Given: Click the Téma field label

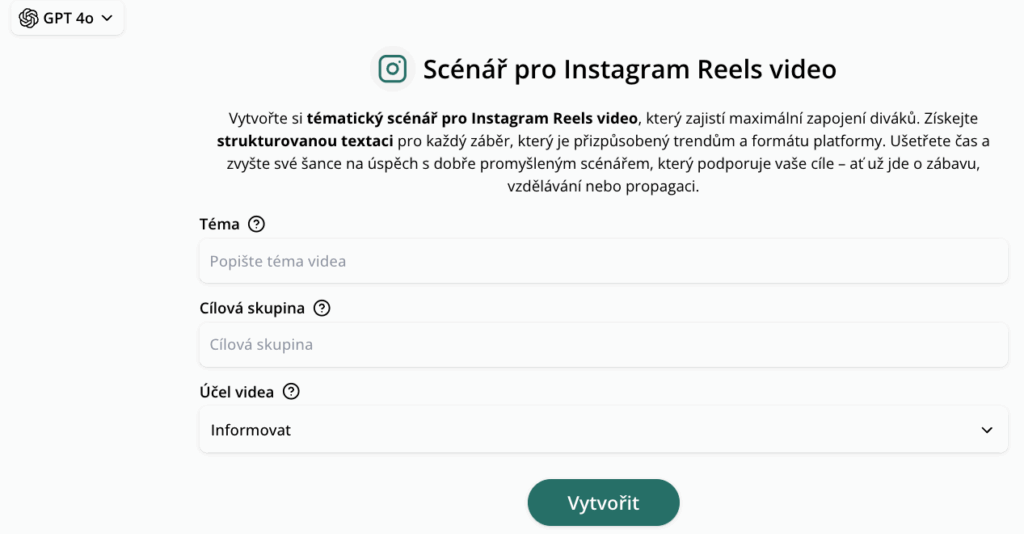Looking at the screenshot, I should point(219,224).
